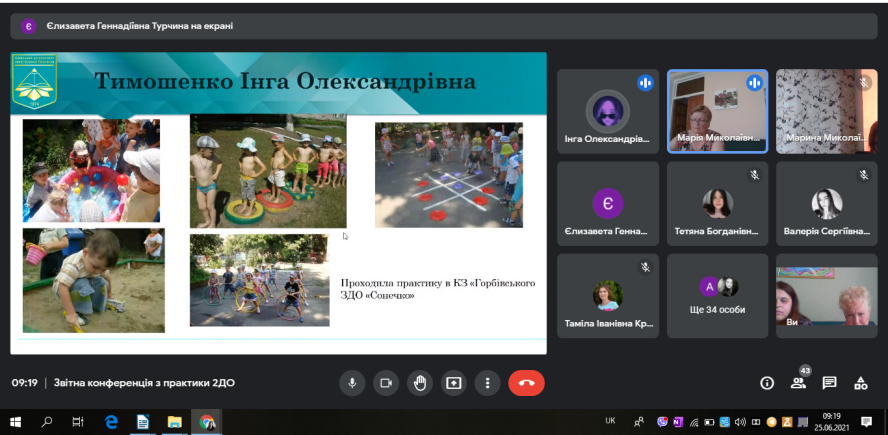888x435 pixels.
Task: Open the chat messages panel
Action: [829, 383]
